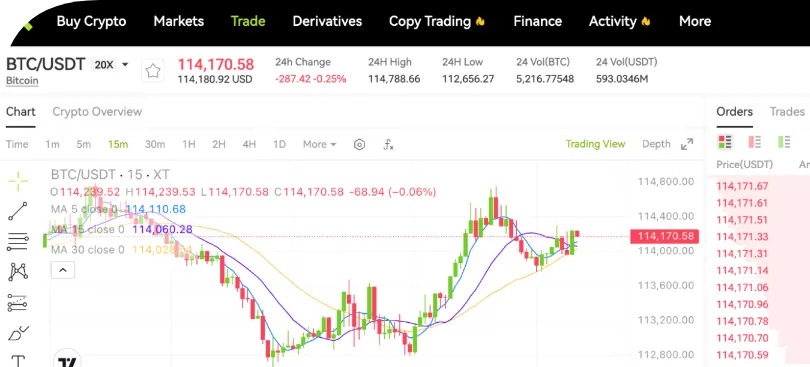Switch to the Crypto Overview tab
This screenshot has height=367, width=810.
pyautogui.click(x=97, y=112)
